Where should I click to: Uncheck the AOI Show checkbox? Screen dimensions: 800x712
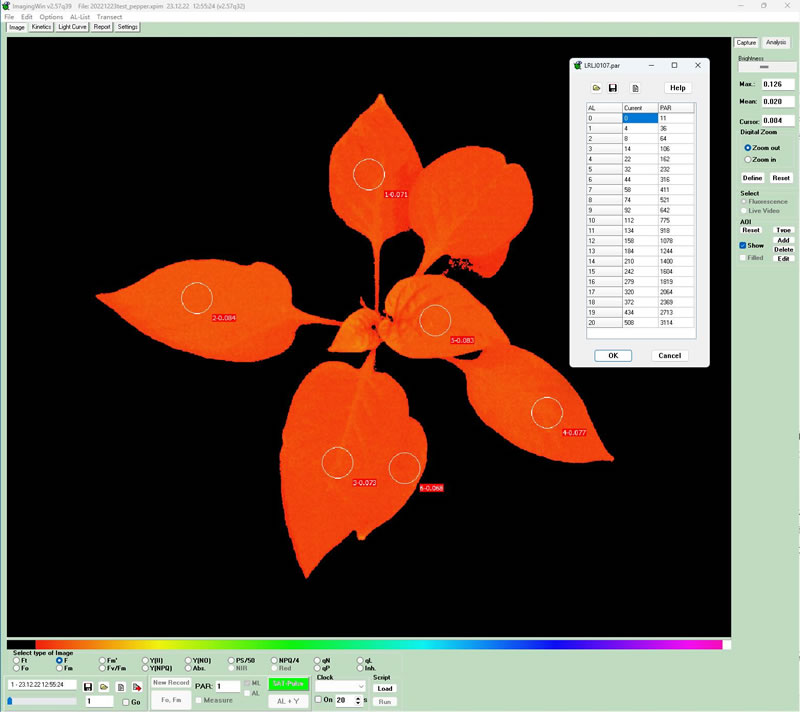[743, 245]
